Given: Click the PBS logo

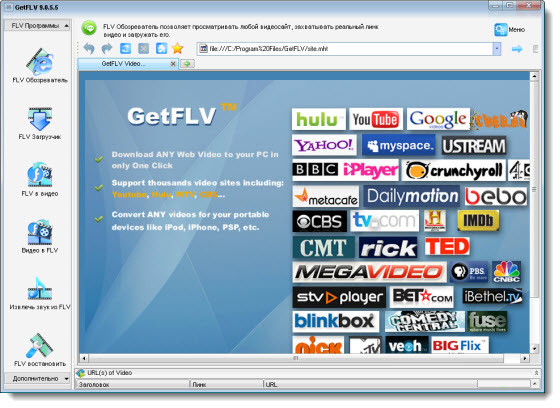Looking at the screenshot, I should click(x=469, y=272).
